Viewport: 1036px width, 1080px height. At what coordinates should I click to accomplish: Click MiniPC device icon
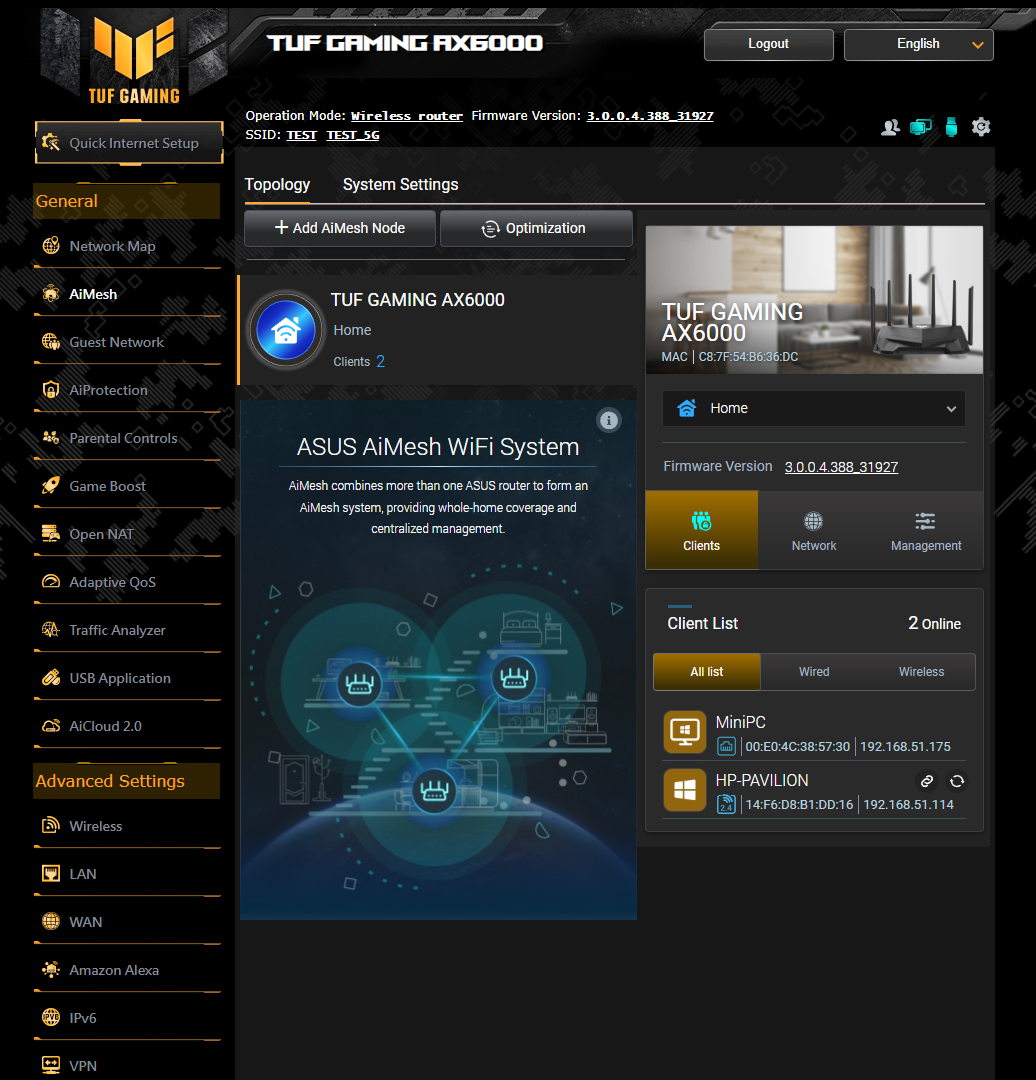pos(685,731)
